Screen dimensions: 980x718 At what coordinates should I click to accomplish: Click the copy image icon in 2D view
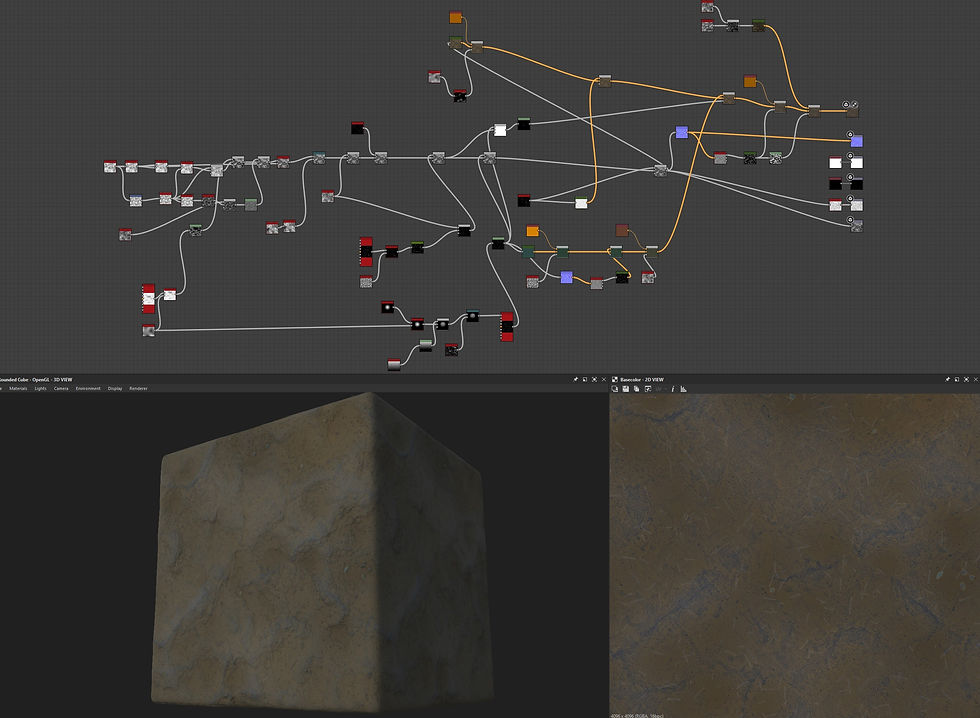point(637,389)
